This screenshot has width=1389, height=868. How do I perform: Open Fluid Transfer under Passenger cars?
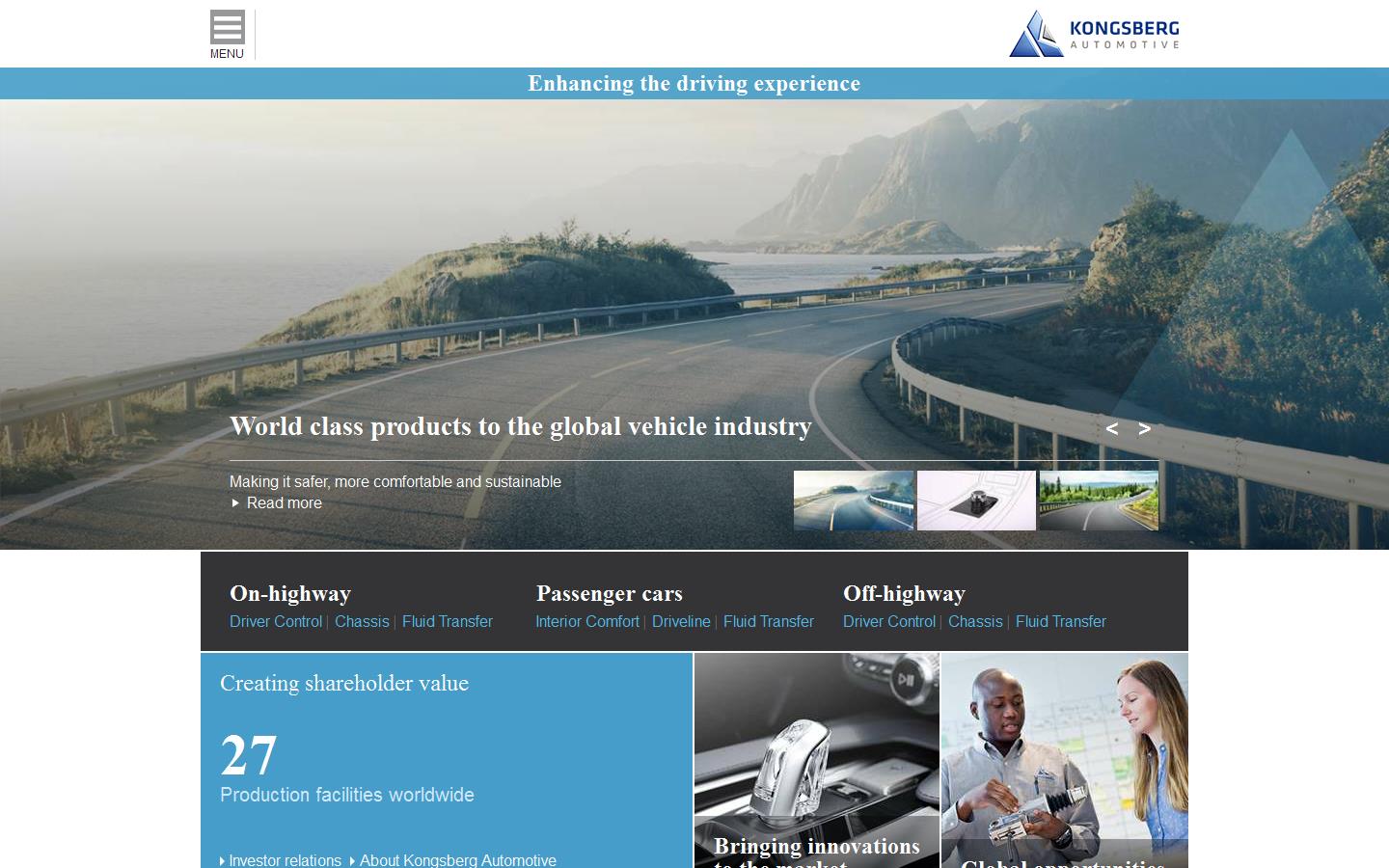[x=769, y=621]
